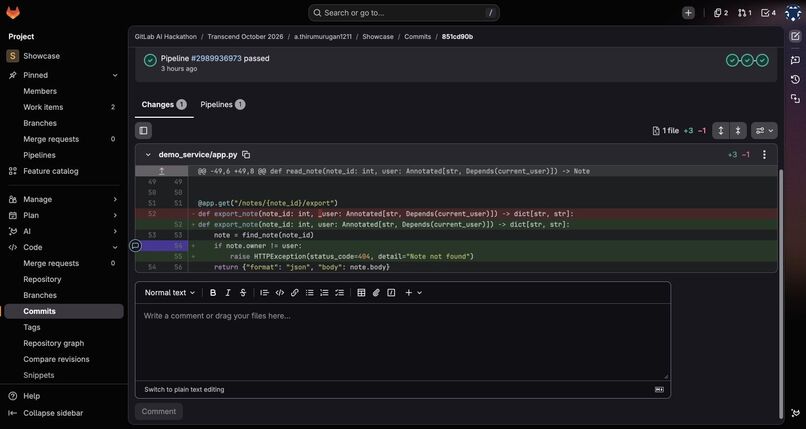Viewport: 806px width, 429px height.
Task: Click the last pipeline stage status icon
Action: click(762, 60)
